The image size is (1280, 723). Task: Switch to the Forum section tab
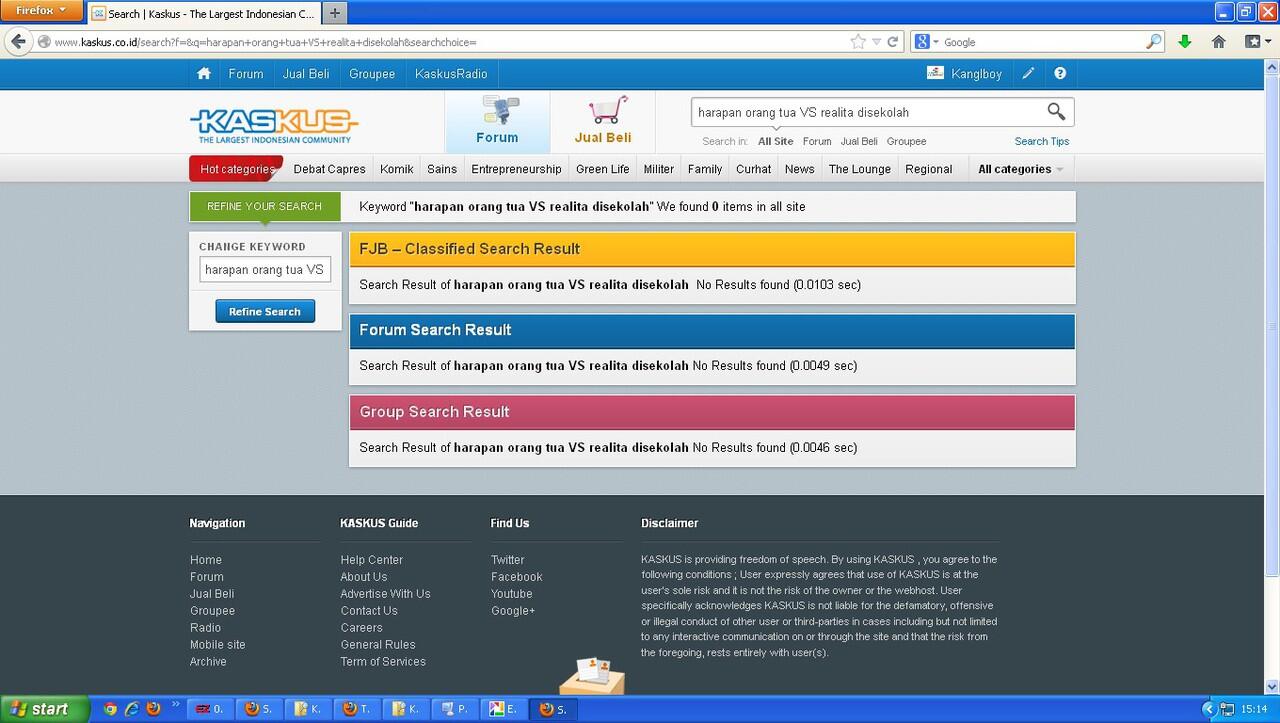pos(497,122)
